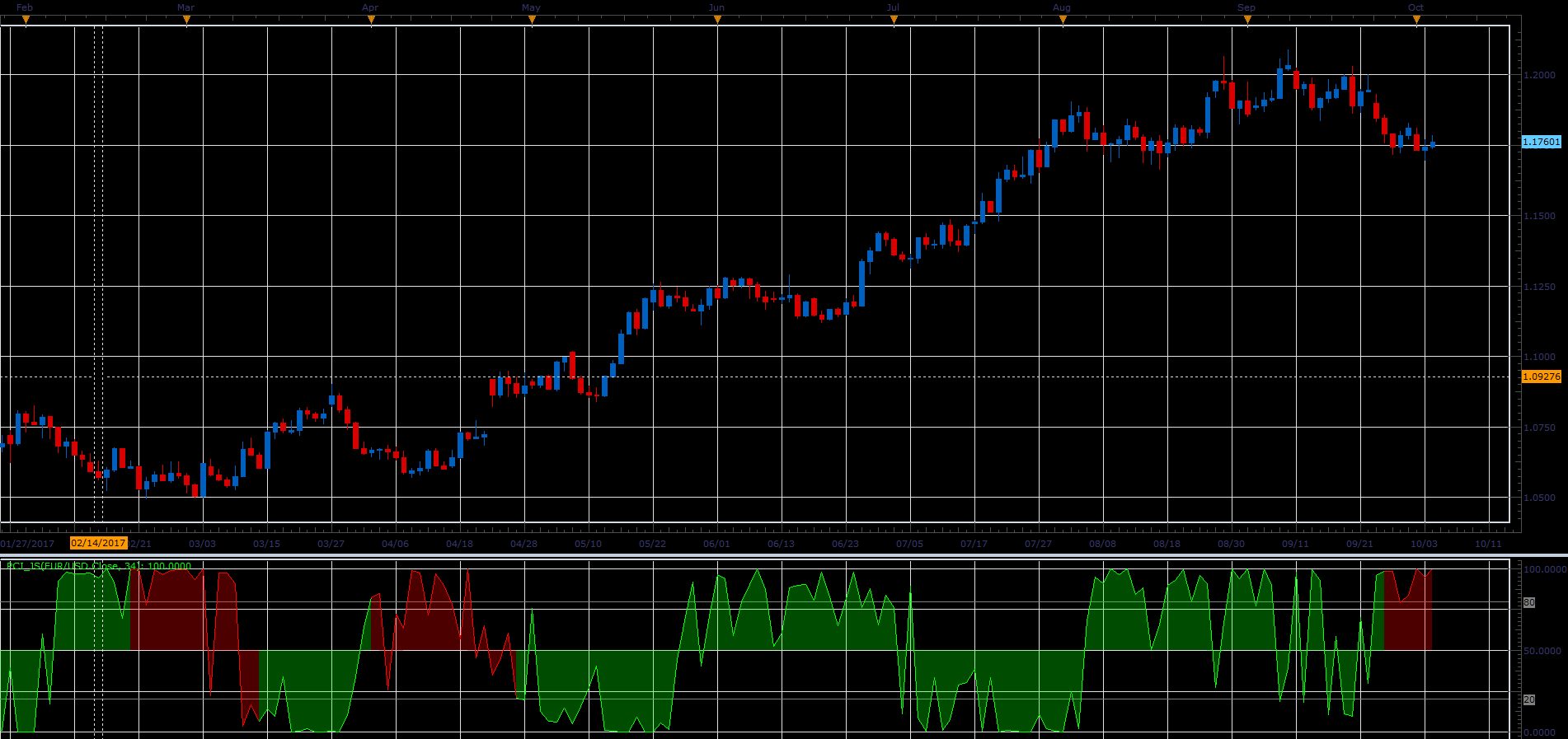Viewport: 1568px width, 739px height.
Task: Click the orange triangle marker under Jun
Action: pos(717,21)
